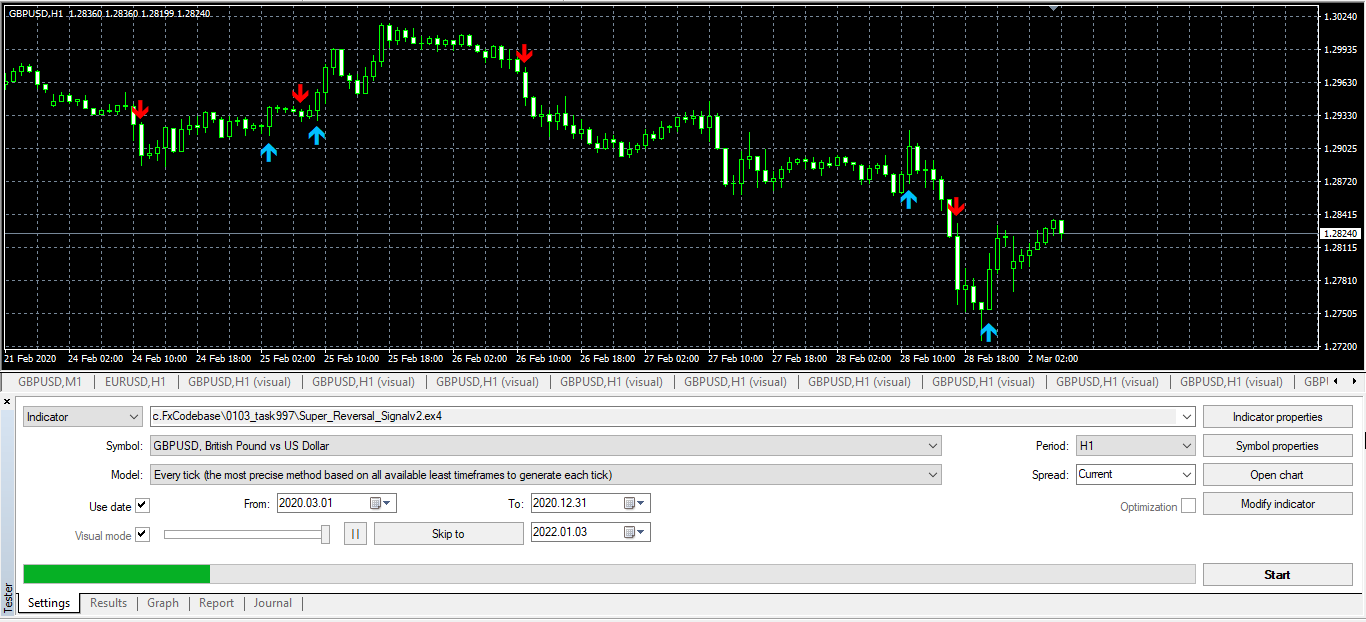Expand the Period H1 dropdown
Screen dimensions: 1366x622
1135,446
